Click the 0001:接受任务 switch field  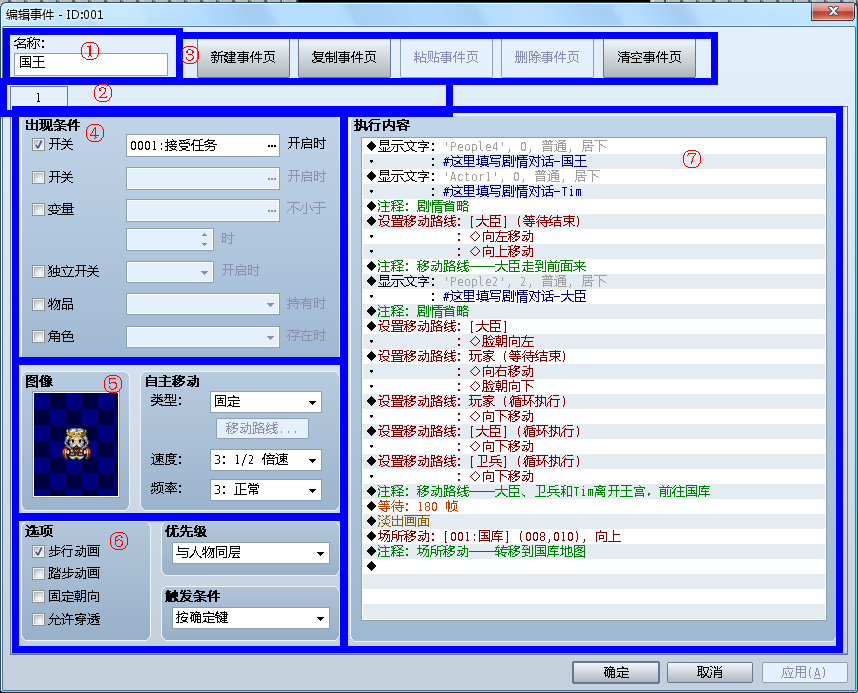click(202, 146)
